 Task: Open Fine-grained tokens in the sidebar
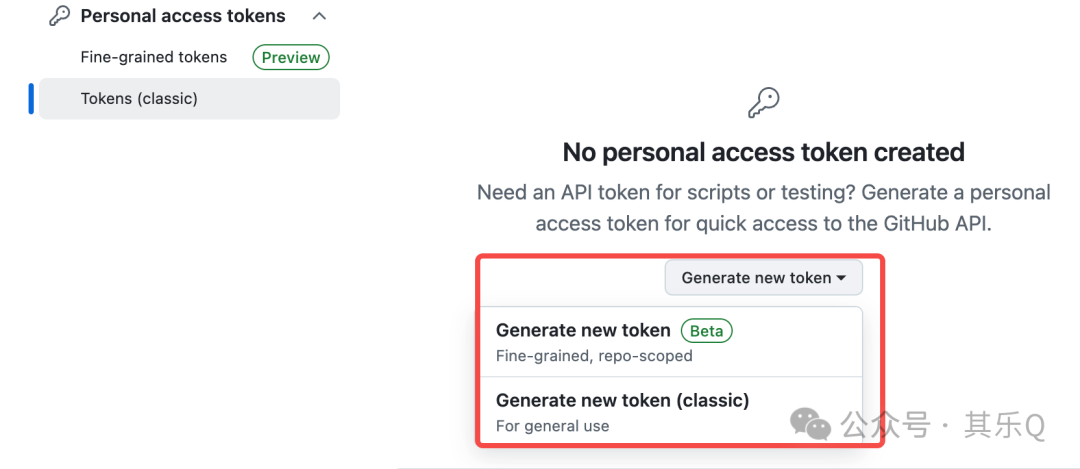154,57
